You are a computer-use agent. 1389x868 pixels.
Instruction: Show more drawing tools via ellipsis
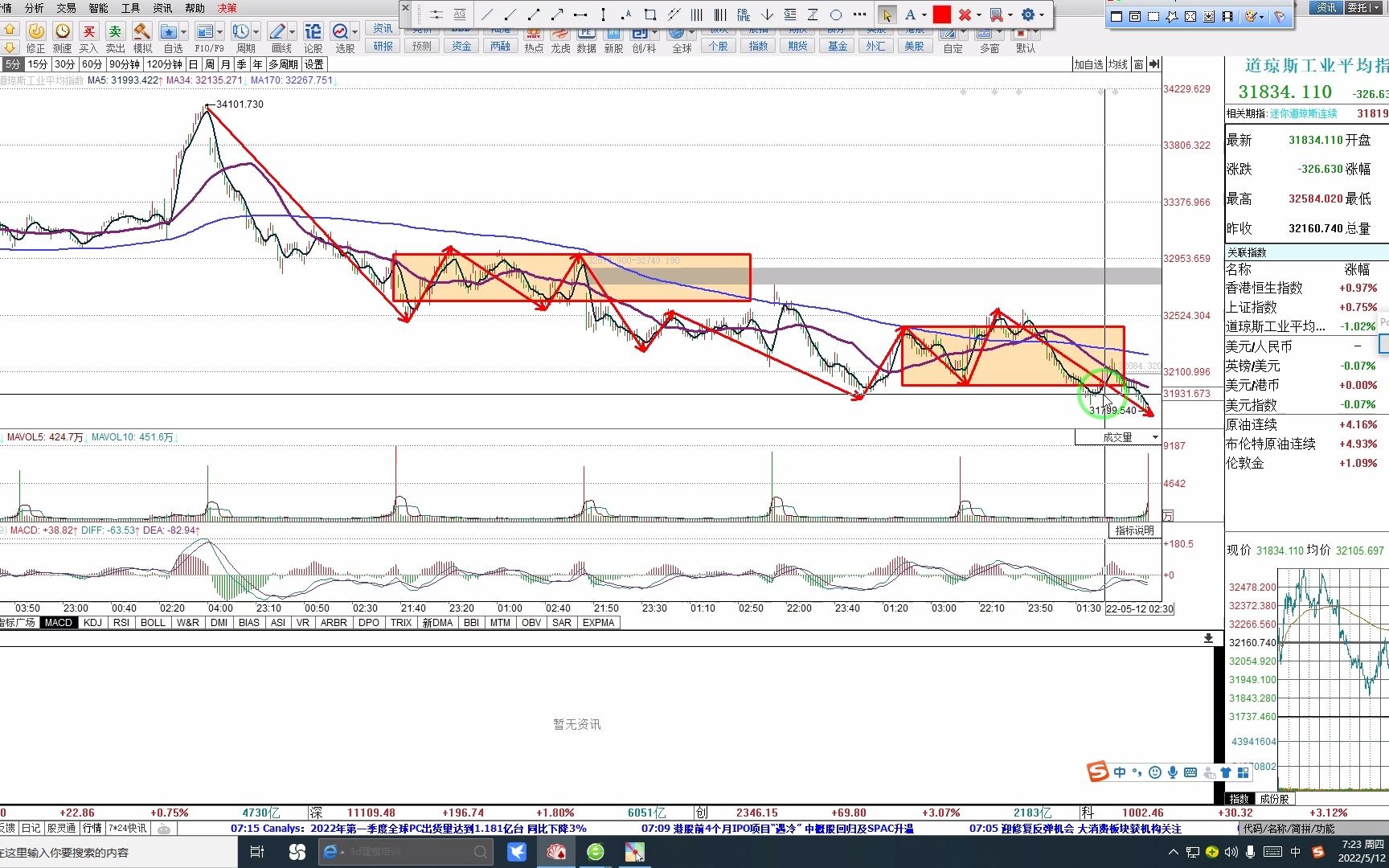(859, 14)
